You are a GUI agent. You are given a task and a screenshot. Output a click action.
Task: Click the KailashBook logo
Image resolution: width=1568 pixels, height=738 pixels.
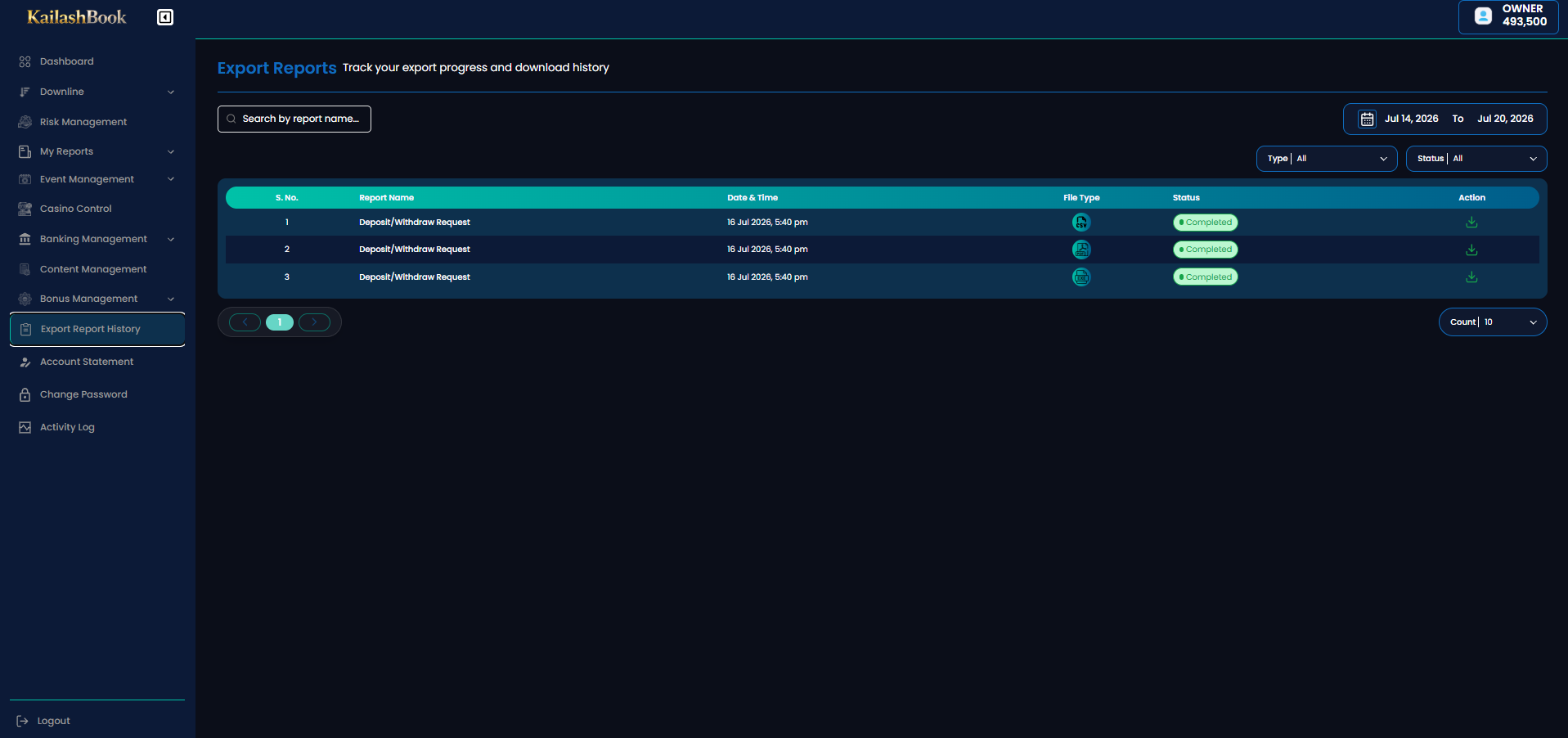77,17
